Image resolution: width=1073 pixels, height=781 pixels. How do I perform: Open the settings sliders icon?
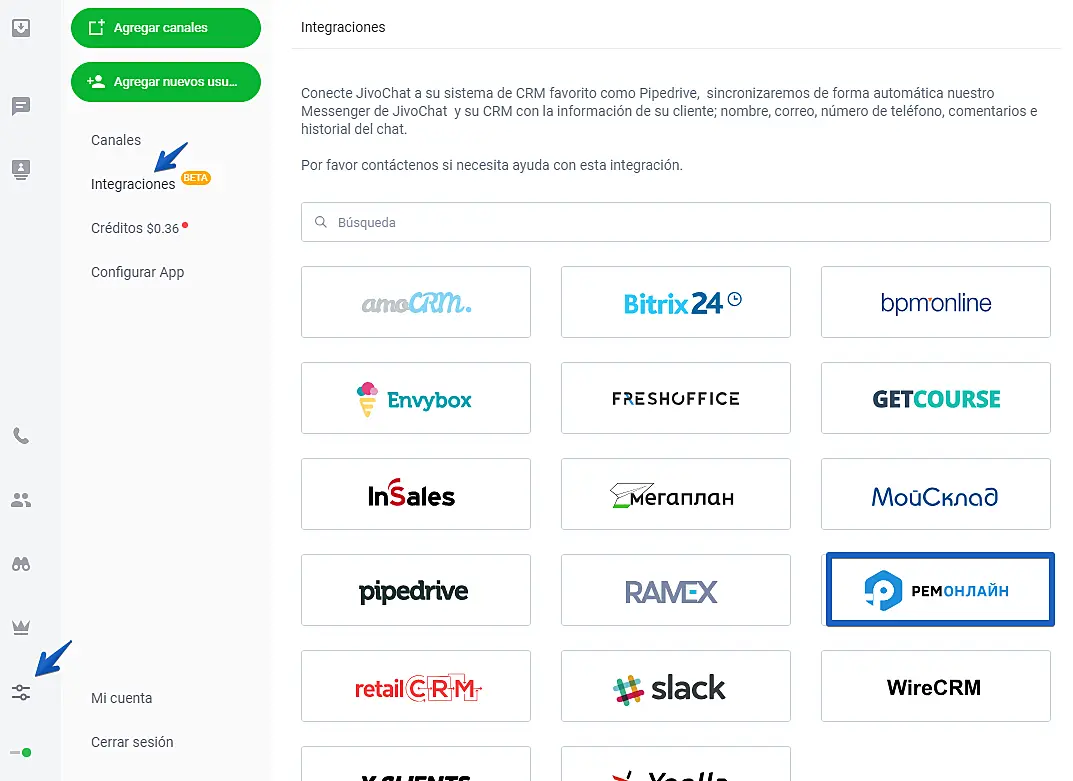(x=21, y=693)
